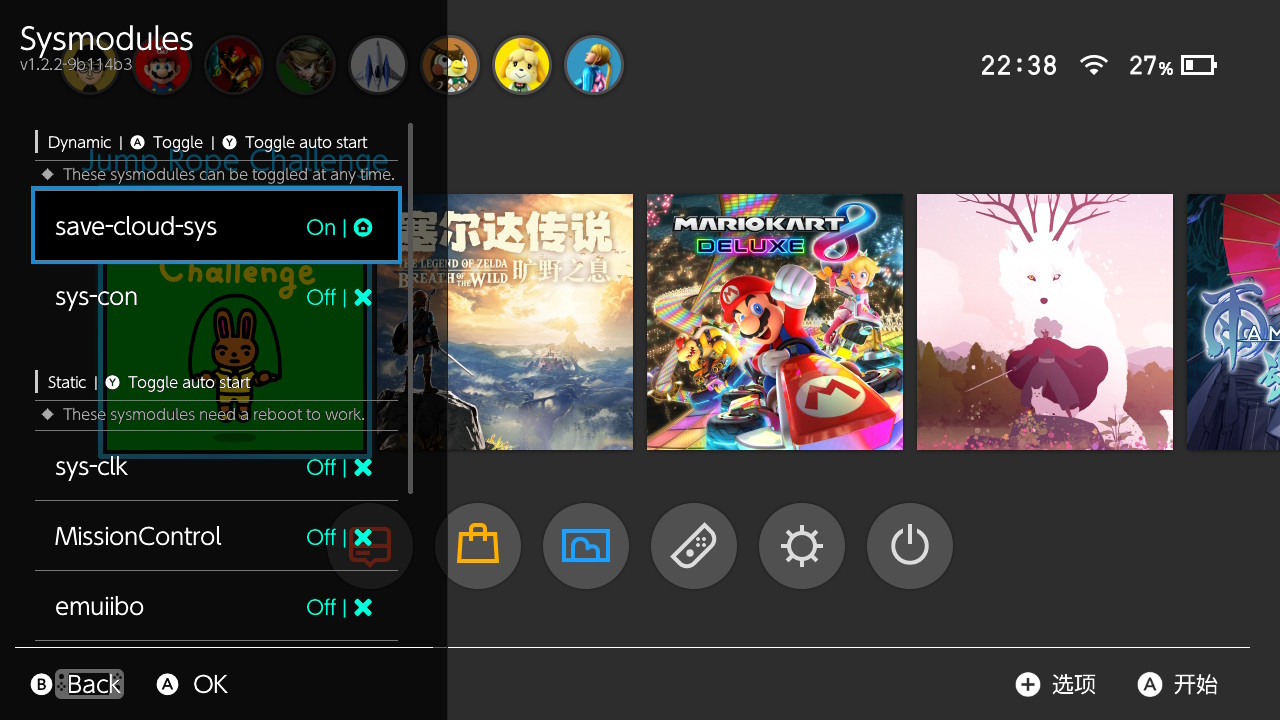The image size is (1280, 720).
Task: Click the B button glyph beside Back
Action: [x=42, y=684]
